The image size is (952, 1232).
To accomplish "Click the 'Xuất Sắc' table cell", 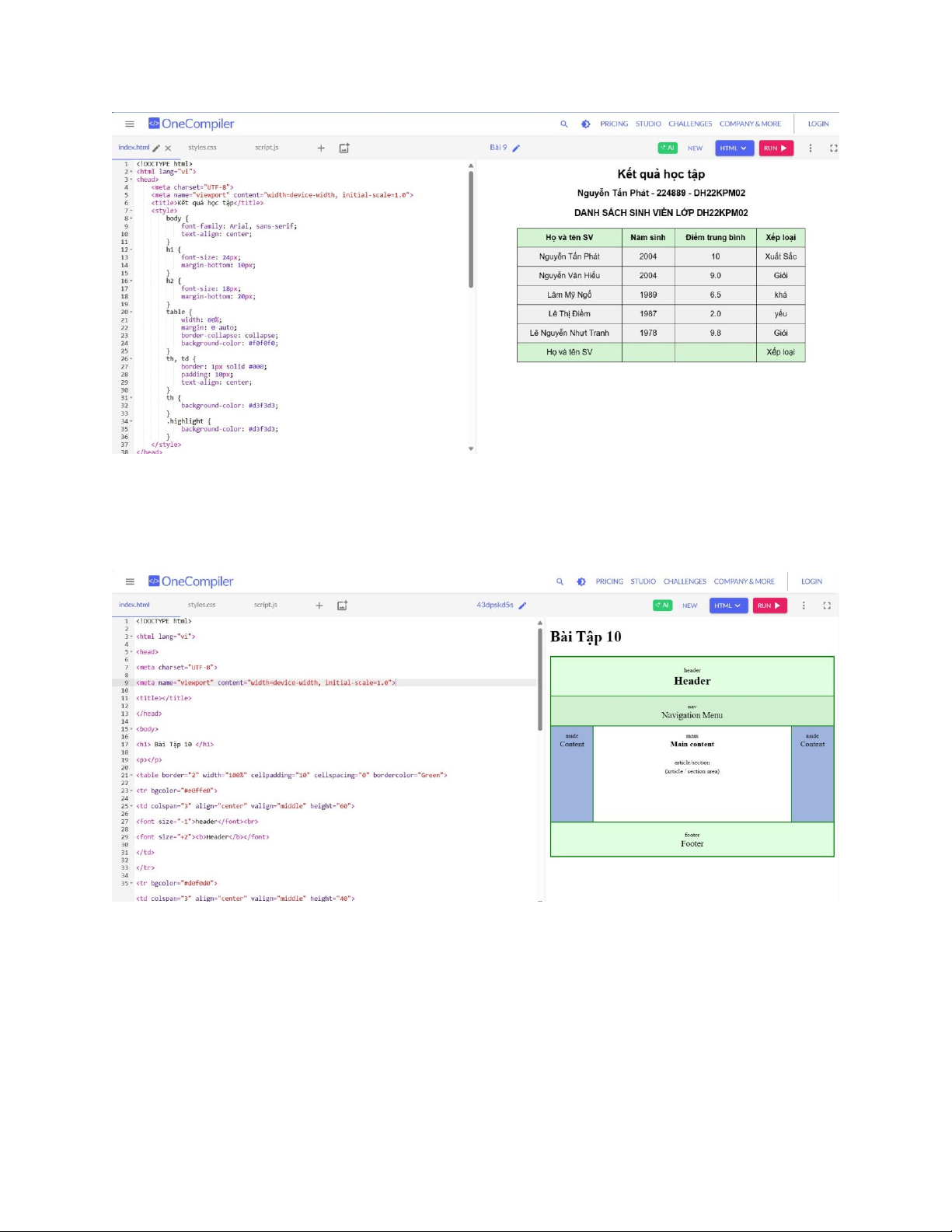I will click(781, 257).
